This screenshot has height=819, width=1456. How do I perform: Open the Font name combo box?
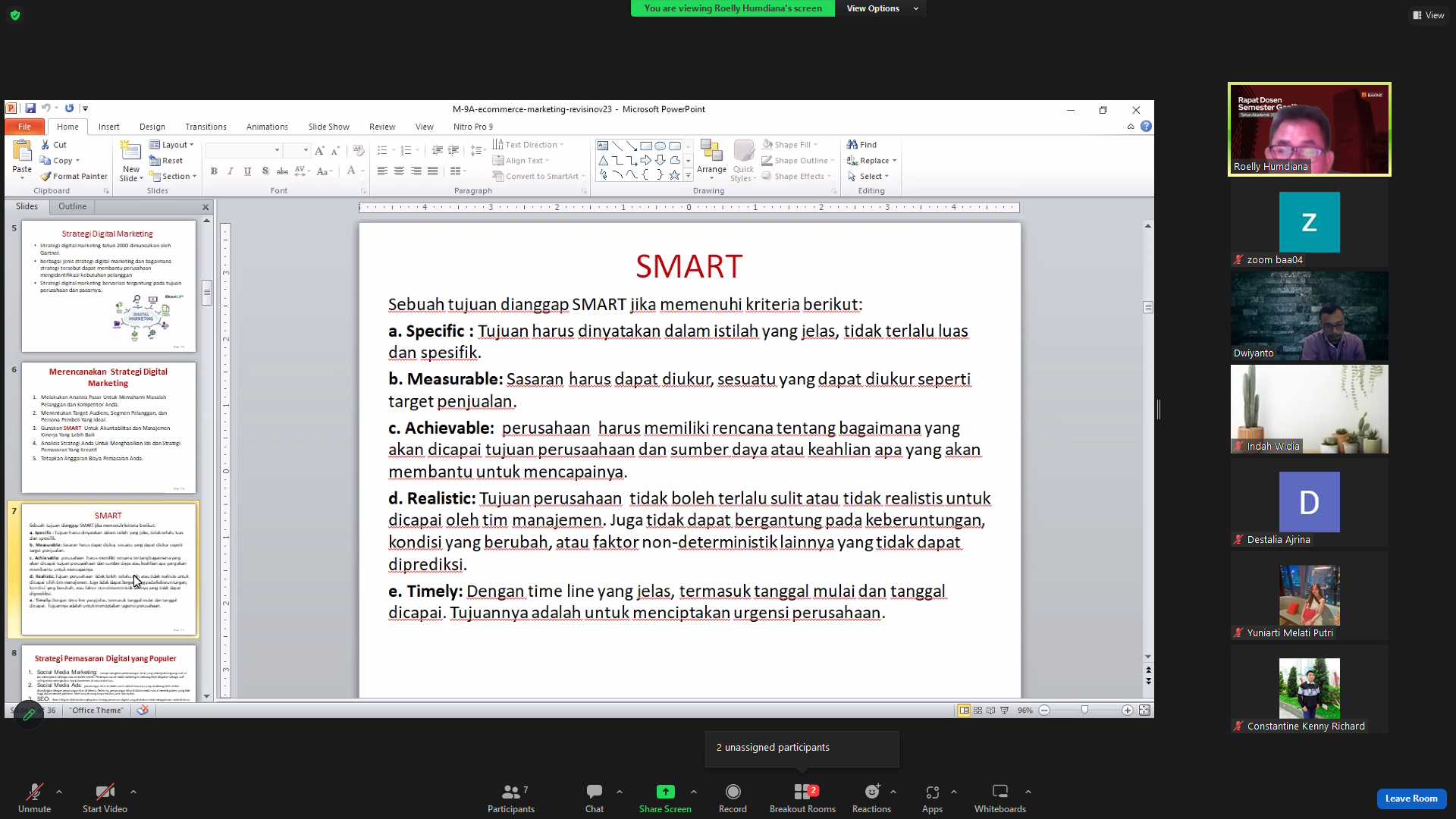point(243,150)
